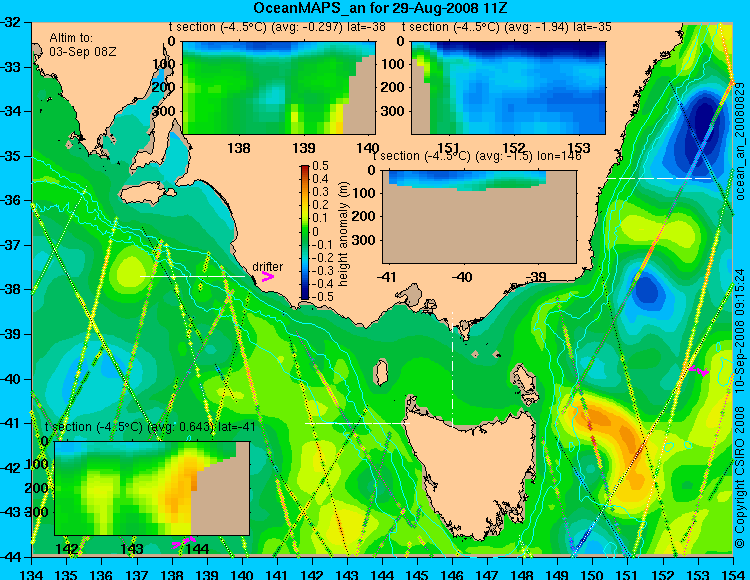Image resolution: width=750 pixels, height=580 pixels.
Task: Click yellow-green eddy near 137E, 37.5S
Action: click(x=129, y=269)
